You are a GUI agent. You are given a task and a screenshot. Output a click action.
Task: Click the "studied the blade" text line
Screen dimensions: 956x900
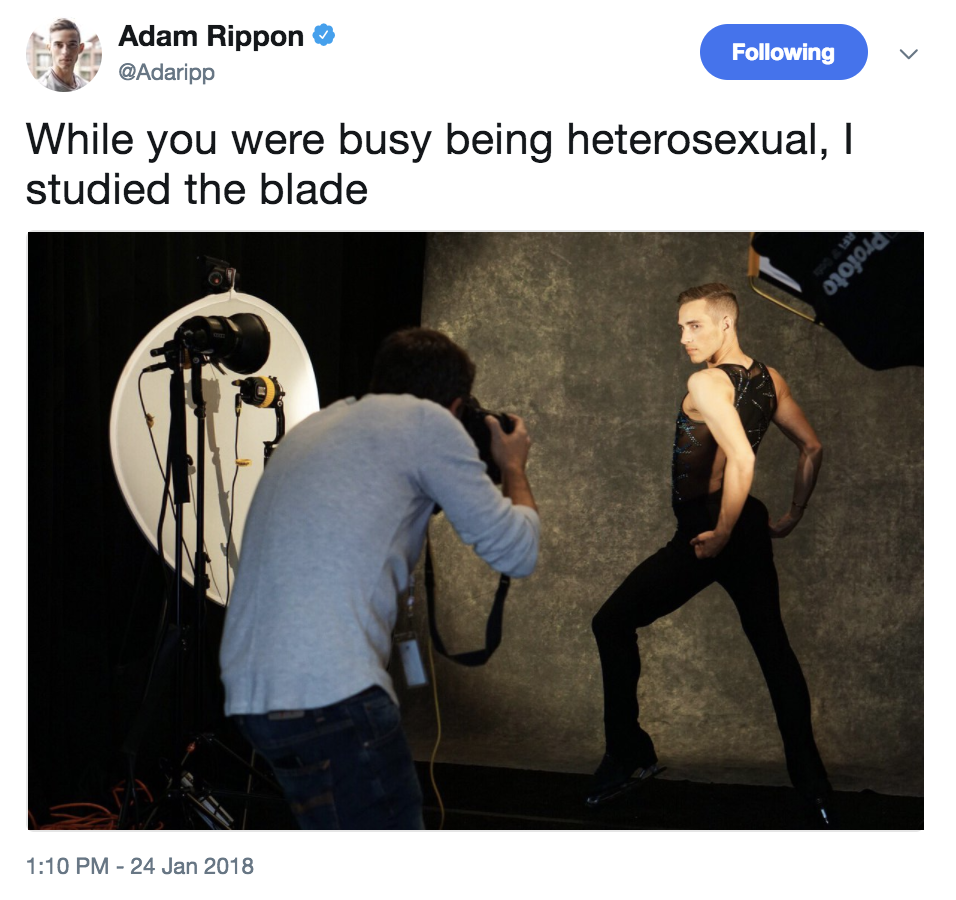[x=196, y=190]
